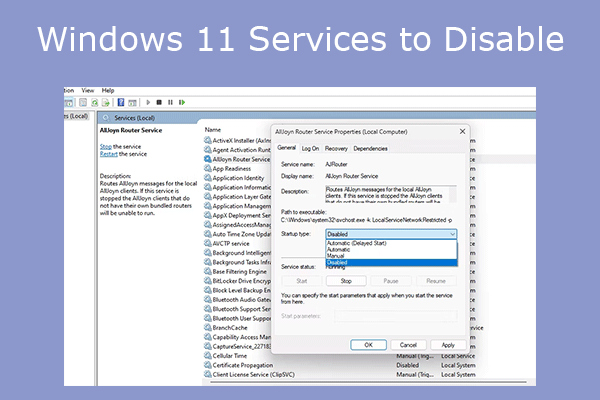Click the Refresh toolbar icon
Screen dimensions: 600x400
click(95, 103)
